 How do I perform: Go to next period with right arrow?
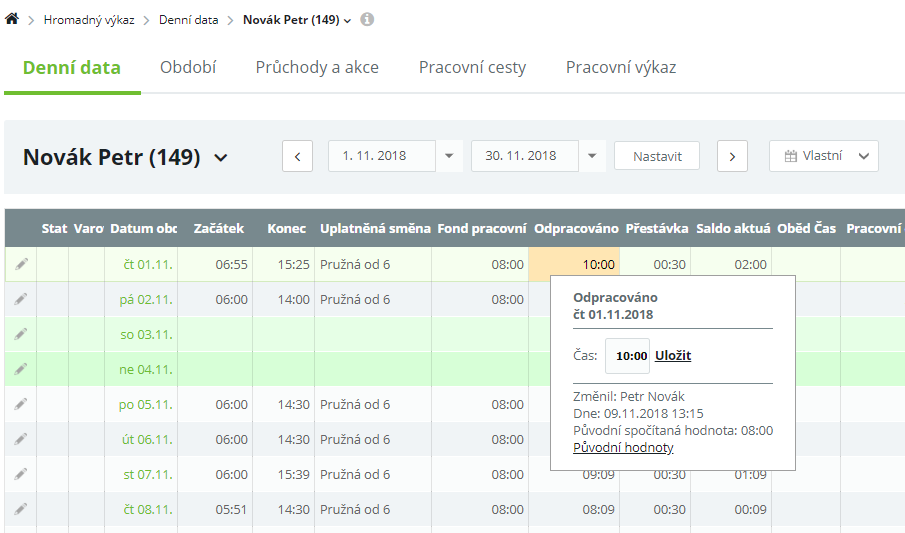[x=732, y=156]
